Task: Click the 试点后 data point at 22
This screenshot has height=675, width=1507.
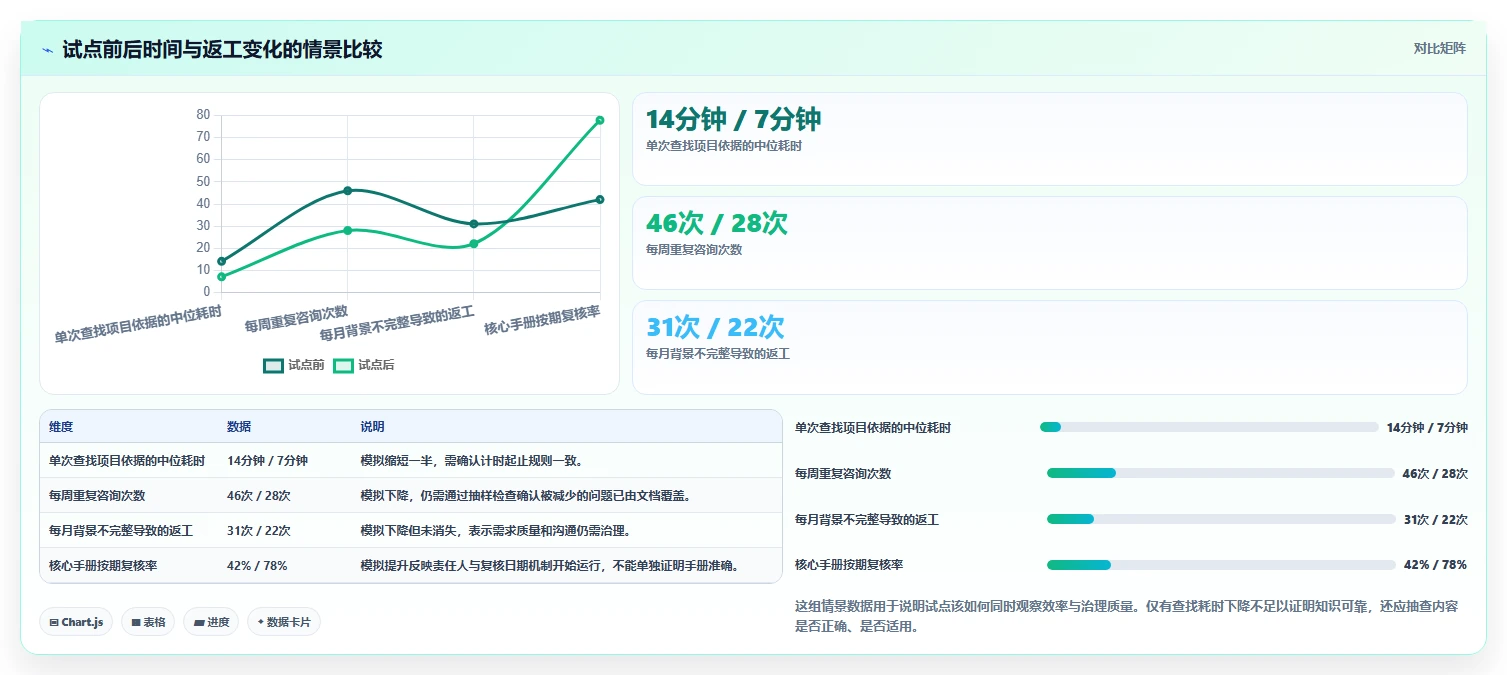Action: (x=474, y=244)
